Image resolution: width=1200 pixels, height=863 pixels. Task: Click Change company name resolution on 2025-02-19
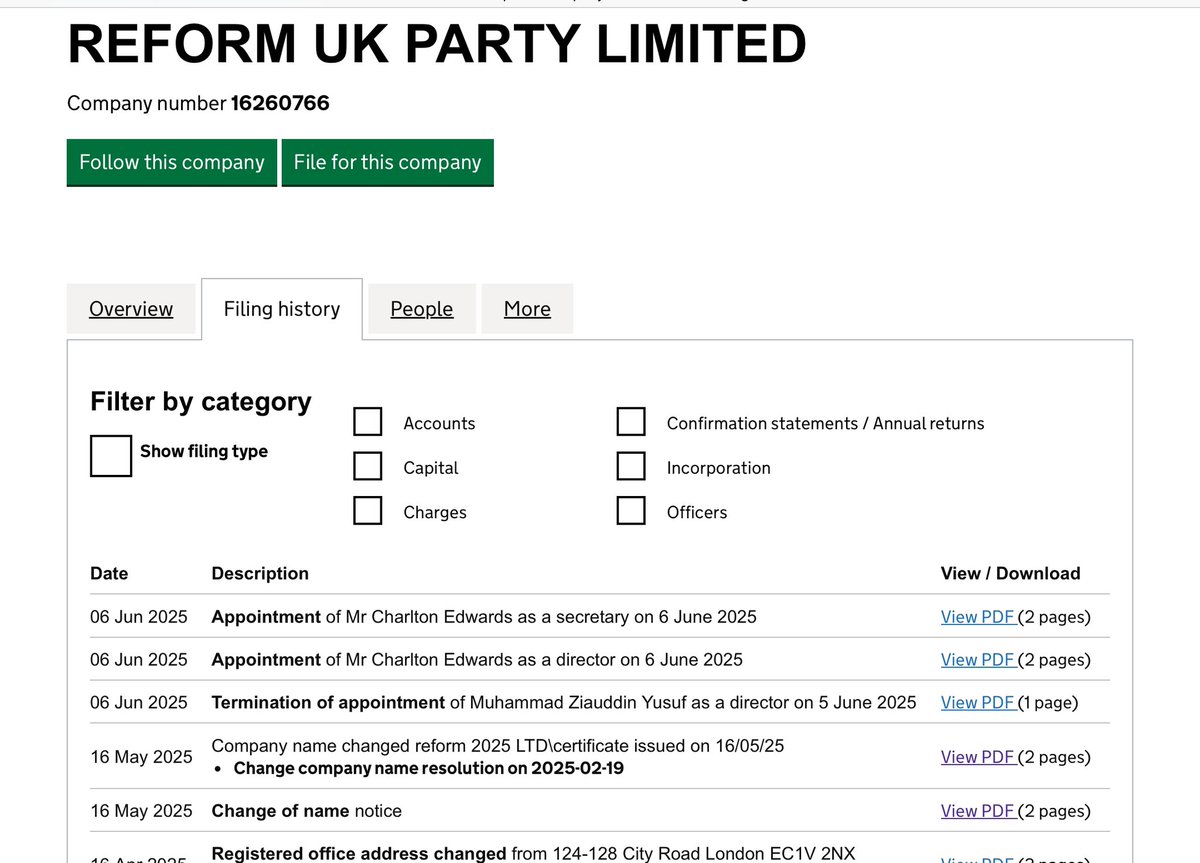click(429, 768)
